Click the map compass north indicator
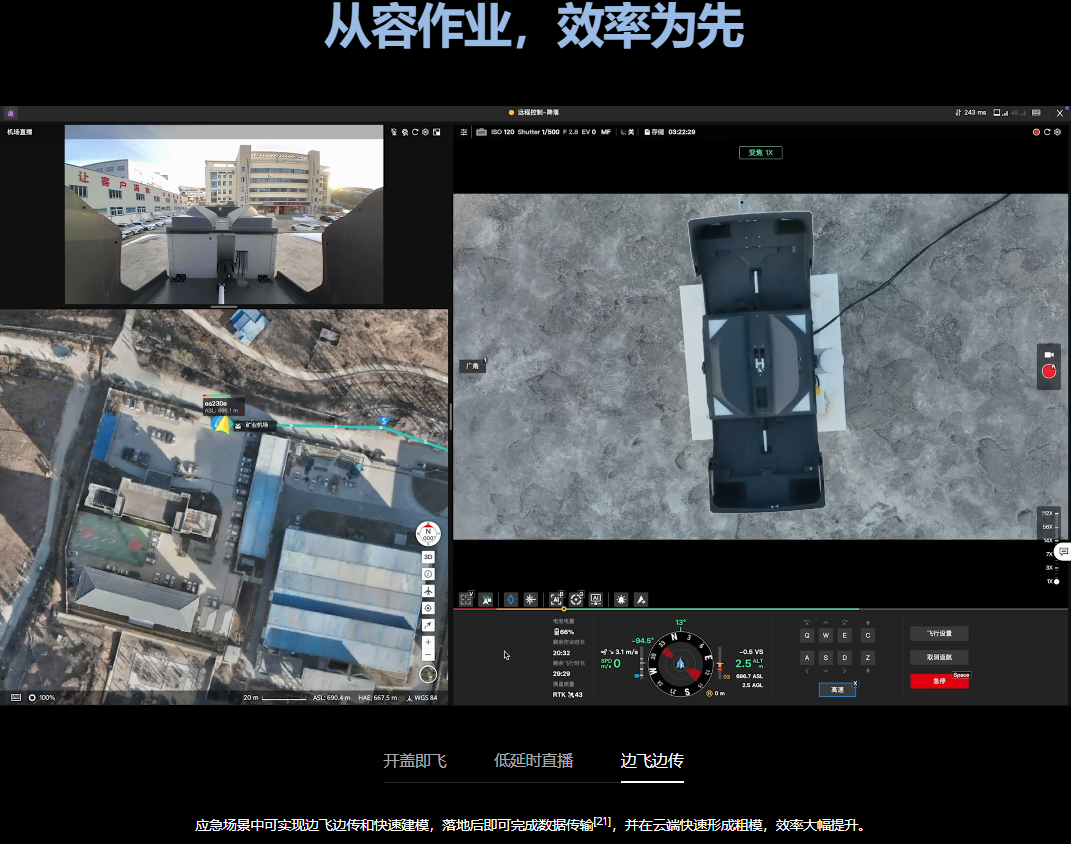The image size is (1071, 844). click(428, 533)
